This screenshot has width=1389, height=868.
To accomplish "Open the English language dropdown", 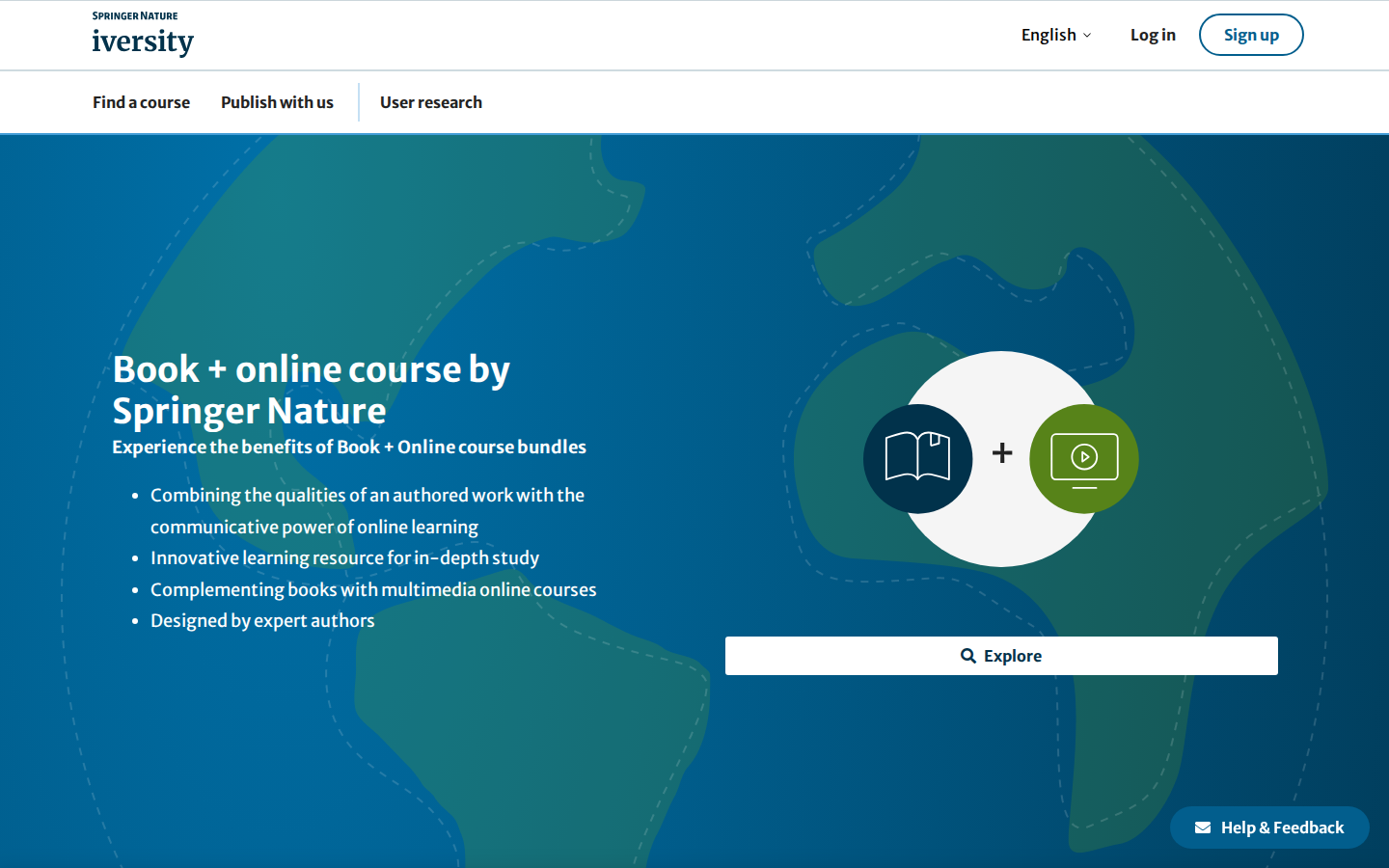I will click(1056, 35).
